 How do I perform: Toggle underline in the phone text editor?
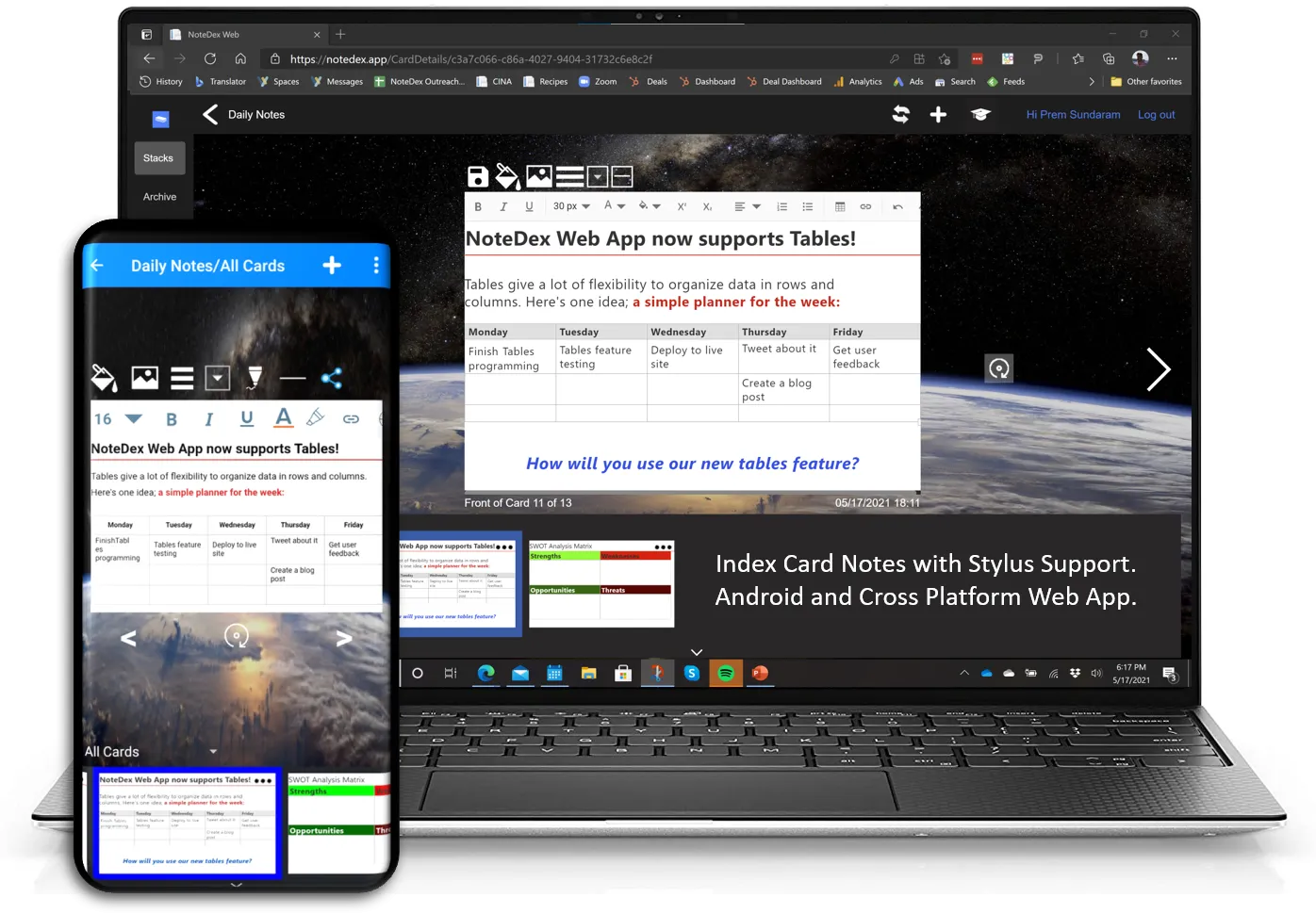pyautogui.click(x=246, y=418)
